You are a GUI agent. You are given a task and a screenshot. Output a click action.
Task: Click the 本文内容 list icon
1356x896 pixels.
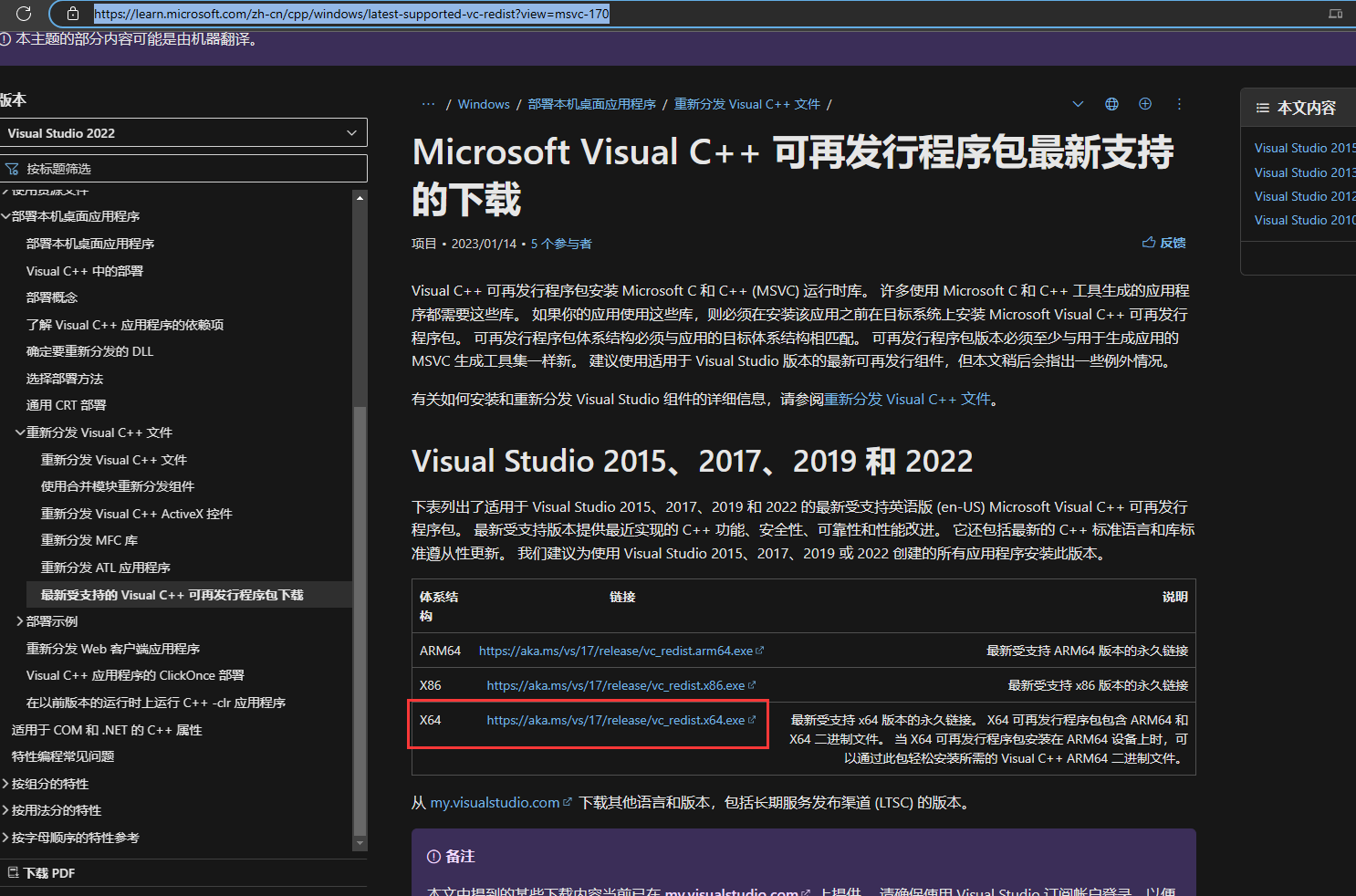1263,107
